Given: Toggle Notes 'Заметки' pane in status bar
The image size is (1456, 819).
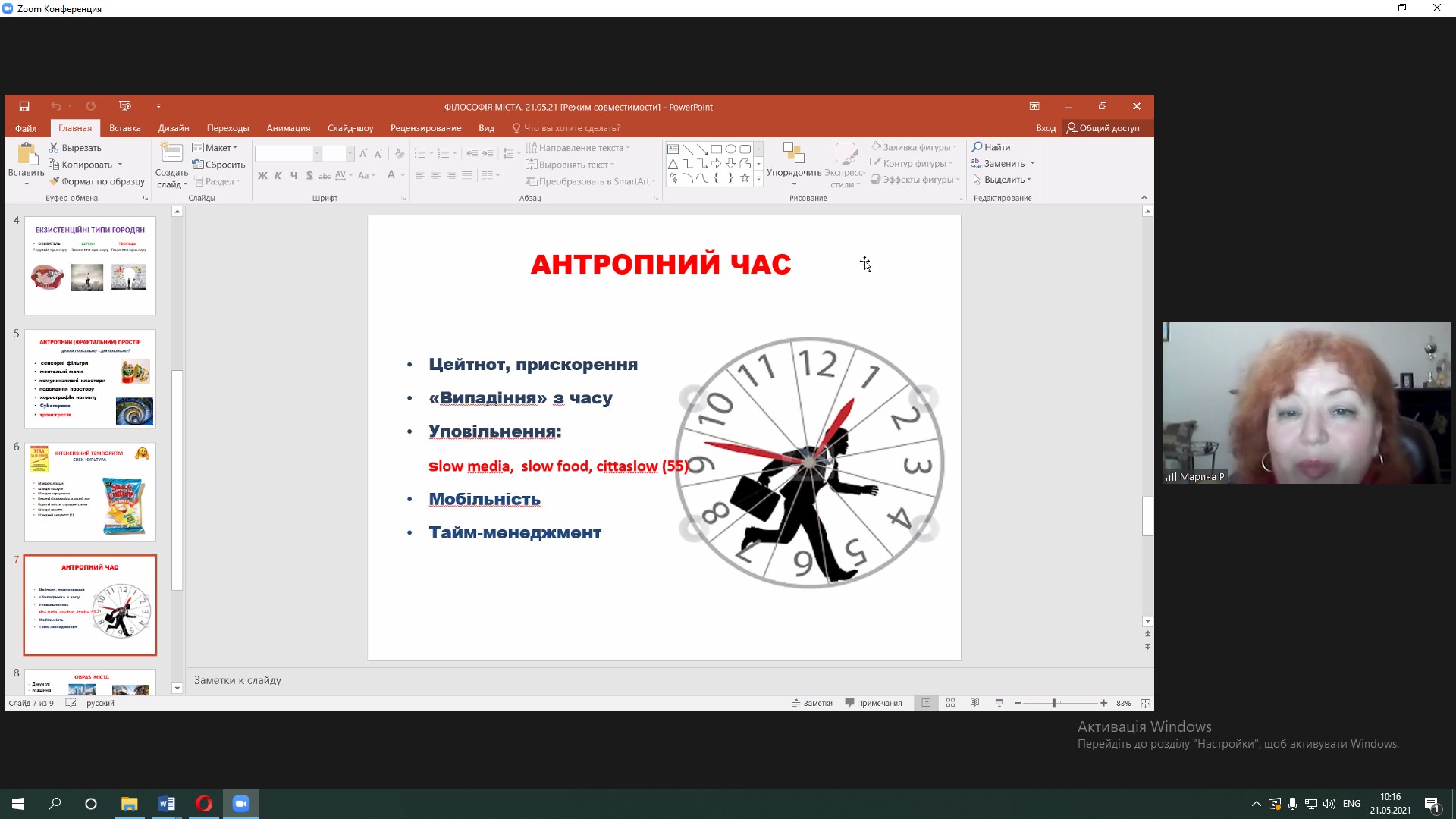Looking at the screenshot, I should click(x=812, y=704).
